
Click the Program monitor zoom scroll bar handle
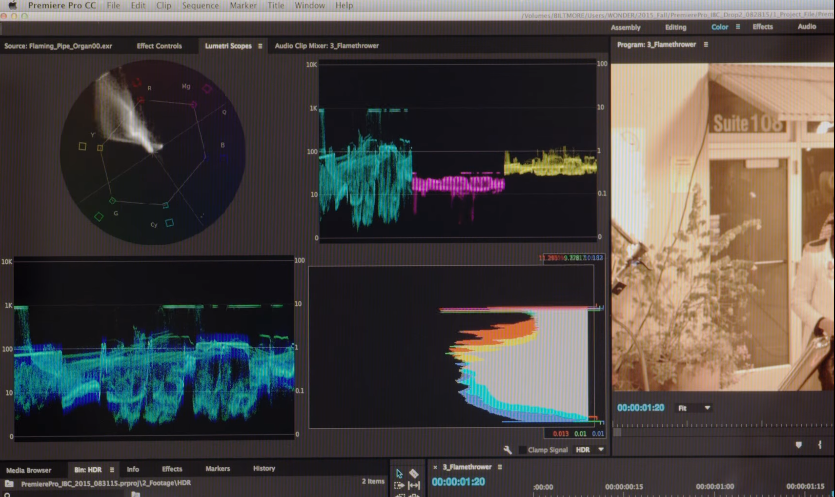(617, 432)
